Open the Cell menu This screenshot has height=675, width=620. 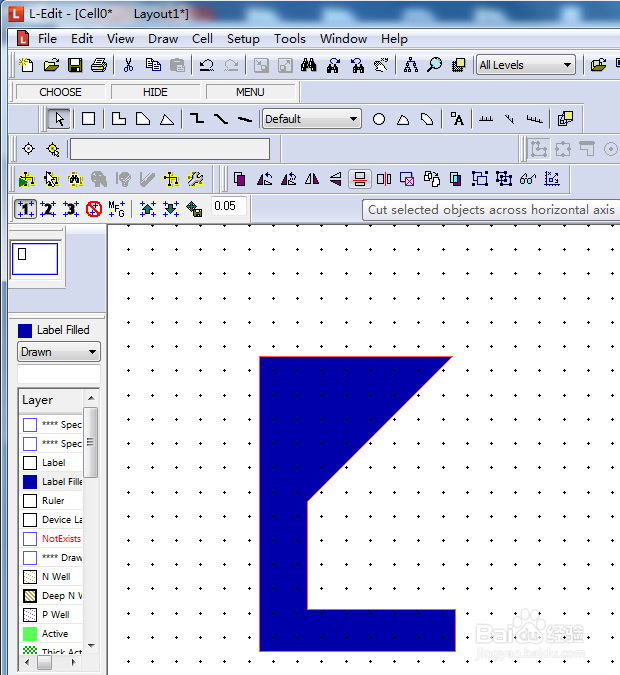click(x=202, y=39)
